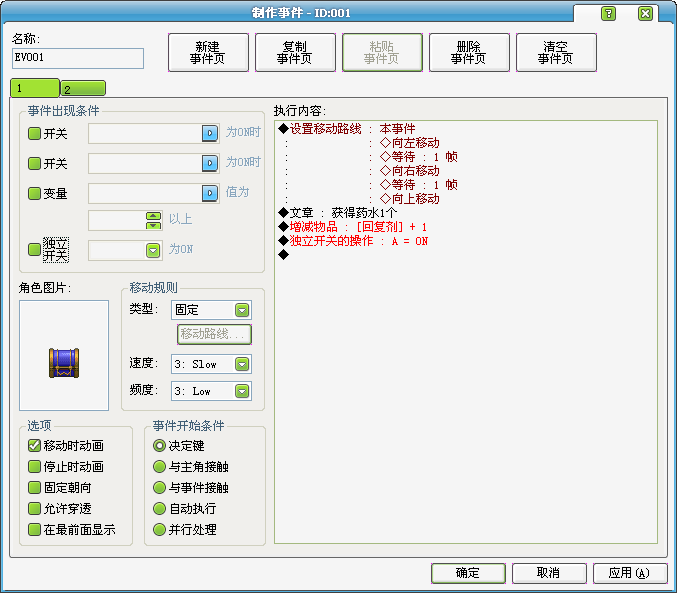Select command 文章：获得药水1个
This screenshot has height=593, width=677.
tap(338, 212)
